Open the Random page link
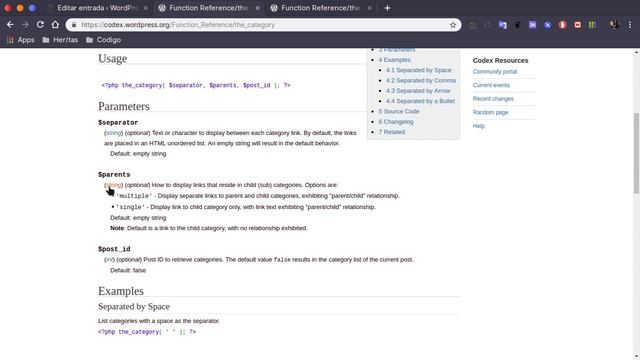Image resolution: width=640 pixels, height=360 pixels. coord(490,112)
